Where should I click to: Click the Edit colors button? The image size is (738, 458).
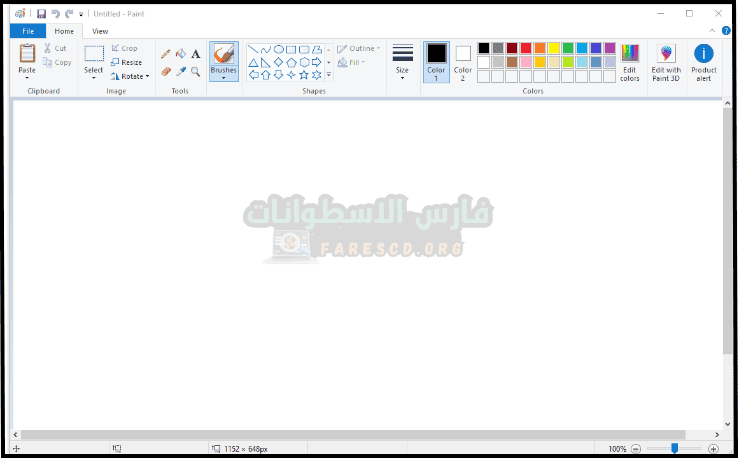pos(629,62)
